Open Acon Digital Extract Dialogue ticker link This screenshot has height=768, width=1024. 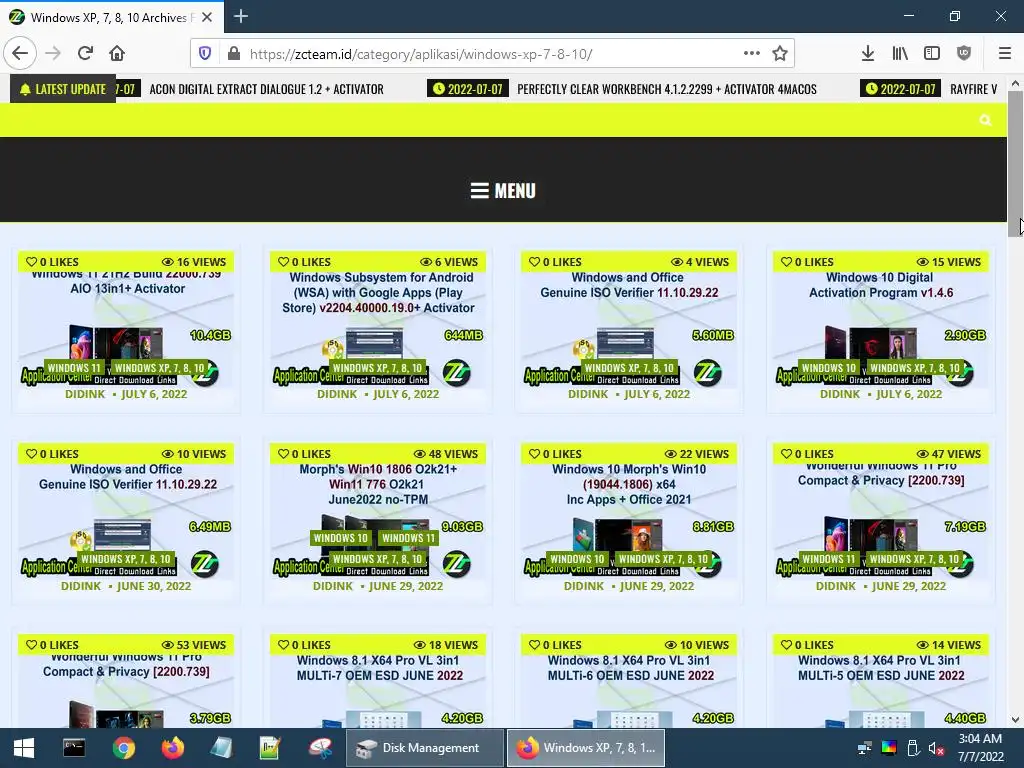pyautogui.click(x=266, y=89)
